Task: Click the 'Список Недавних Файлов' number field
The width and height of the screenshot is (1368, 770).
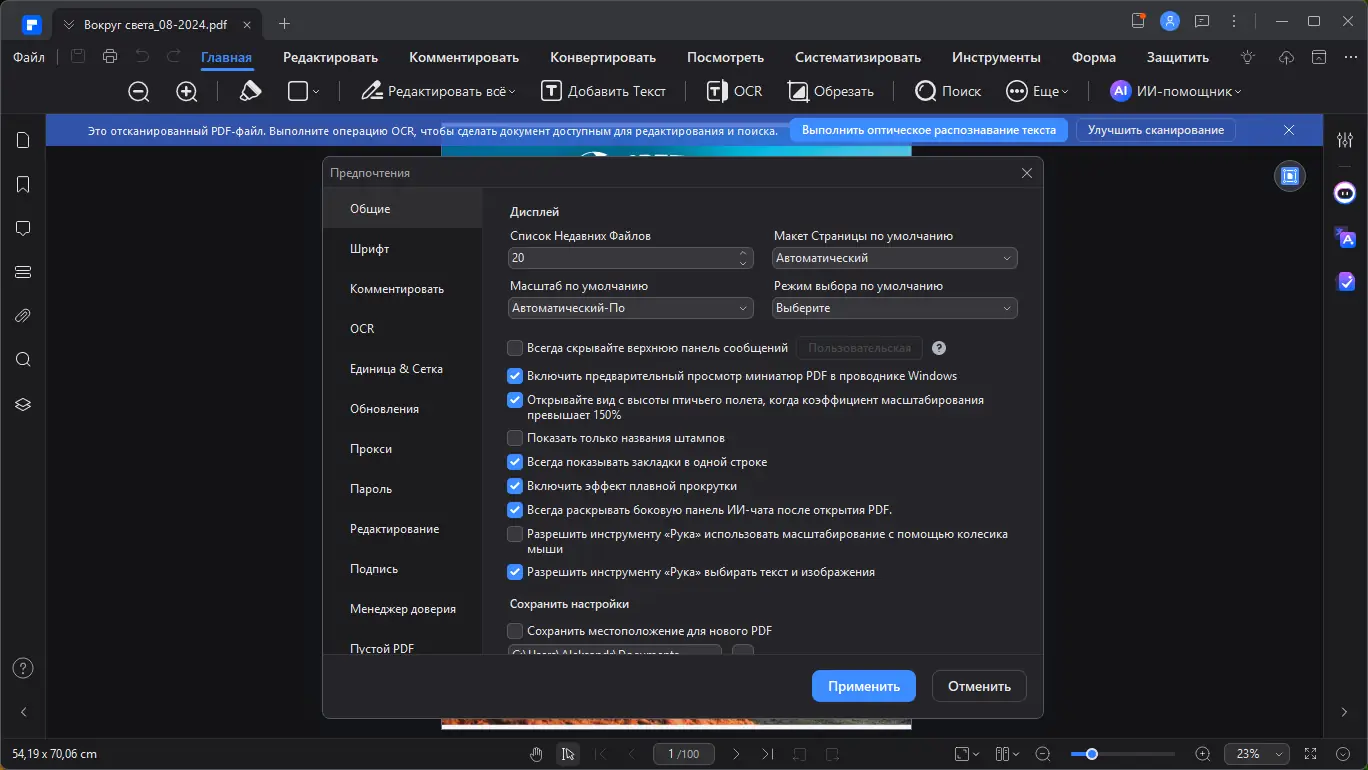Action: point(631,258)
